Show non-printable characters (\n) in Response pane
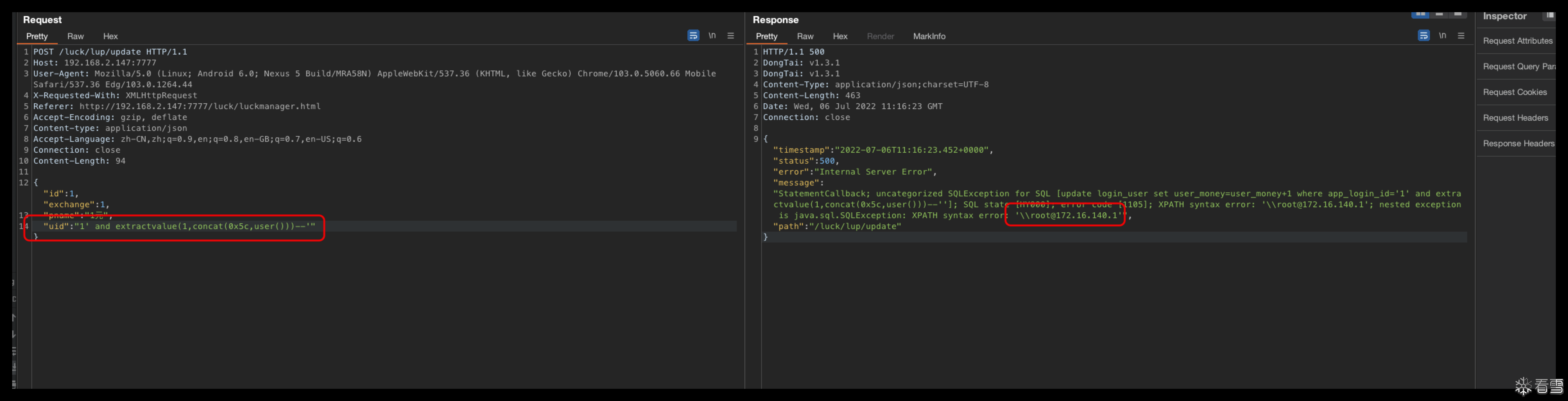 [1442, 36]
